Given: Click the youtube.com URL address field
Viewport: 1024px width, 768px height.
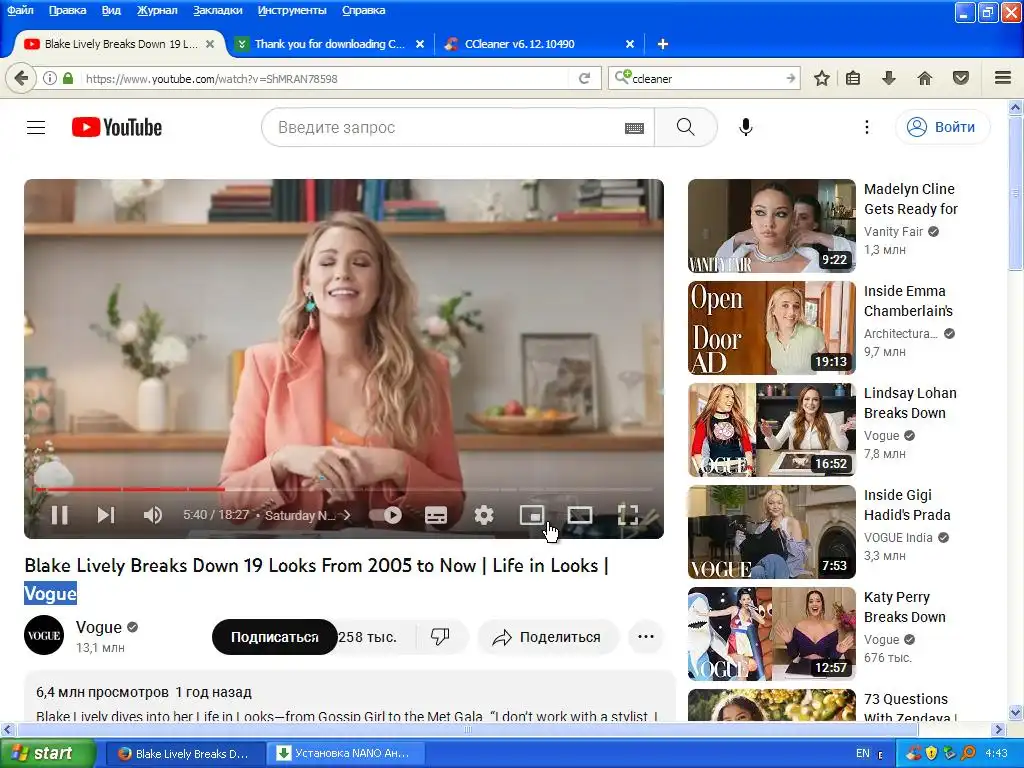Looking at the screenshot, I should pos(325,78).
